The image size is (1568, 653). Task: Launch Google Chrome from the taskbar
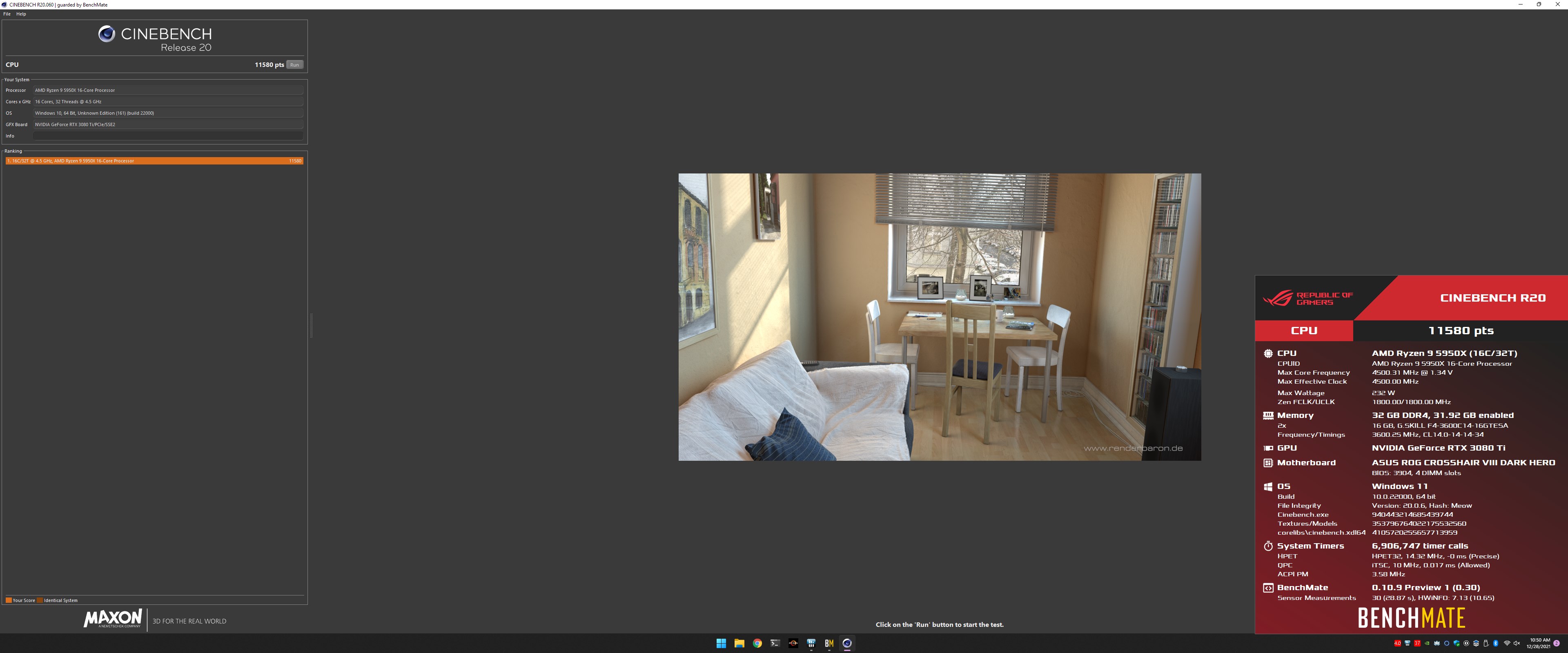click(x=757, y=643)
